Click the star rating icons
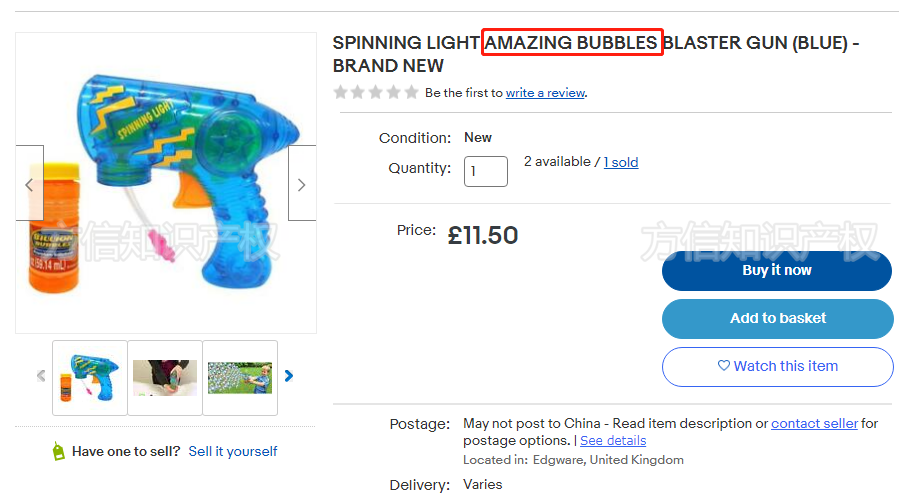Viewport: 899px width, 502px height. pyautogui.click(x=376, y=92)
